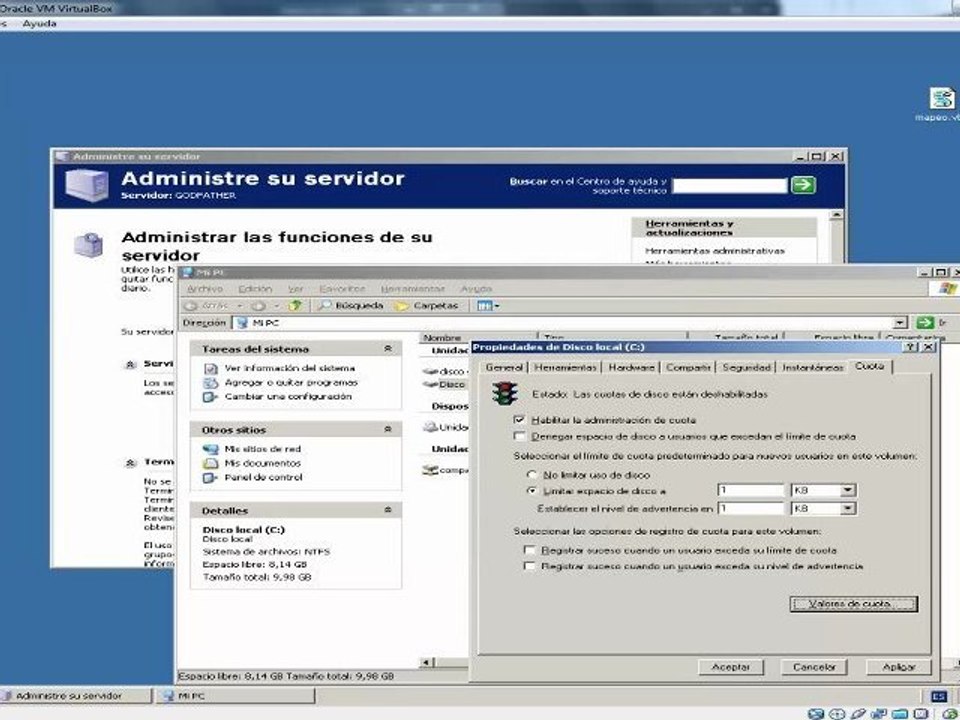
Task: Click the Cambiar una configuración icon
Action: click(x=211, y=396)
